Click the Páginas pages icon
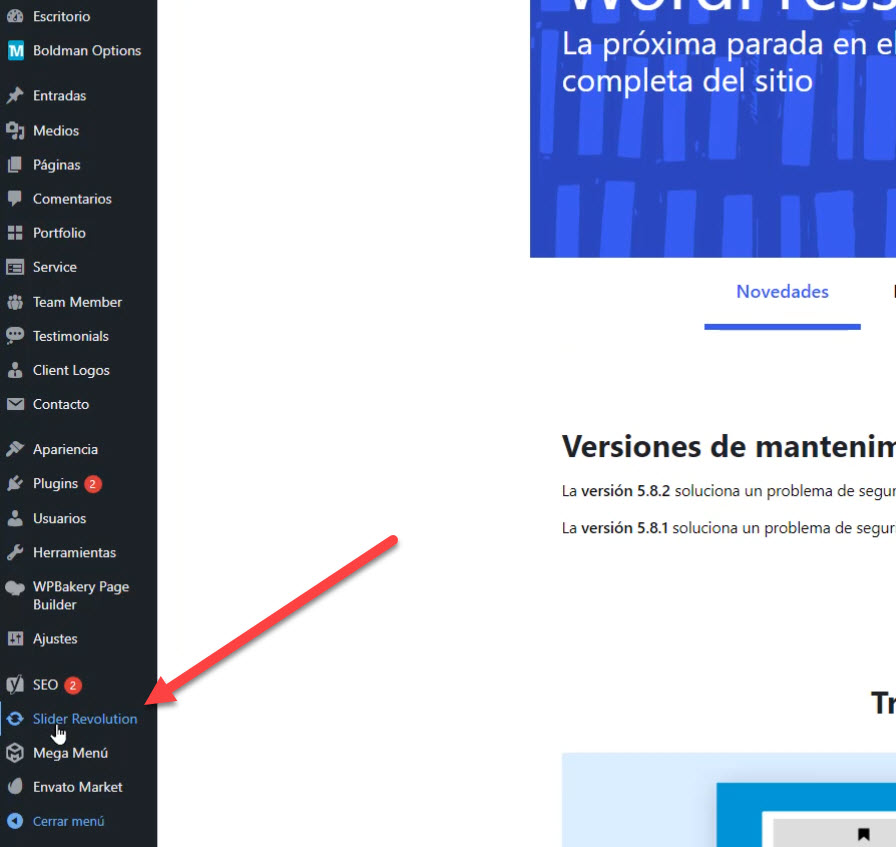 point(15,165)
